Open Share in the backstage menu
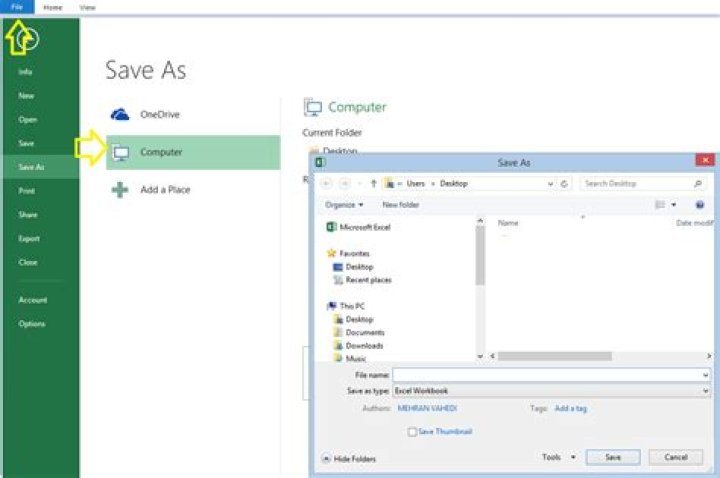 point(28,215)
